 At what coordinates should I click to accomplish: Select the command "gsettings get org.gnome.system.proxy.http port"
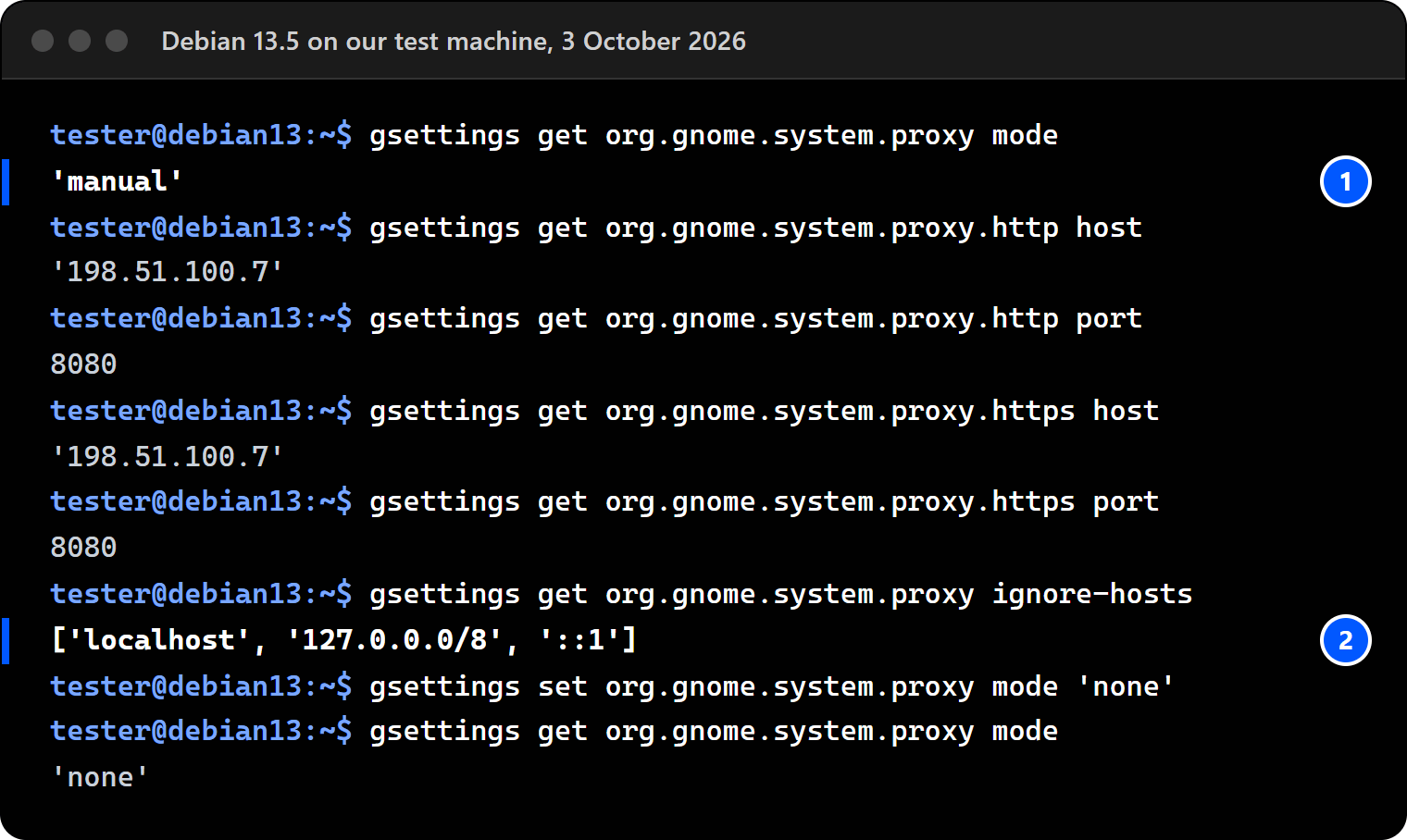755,319
